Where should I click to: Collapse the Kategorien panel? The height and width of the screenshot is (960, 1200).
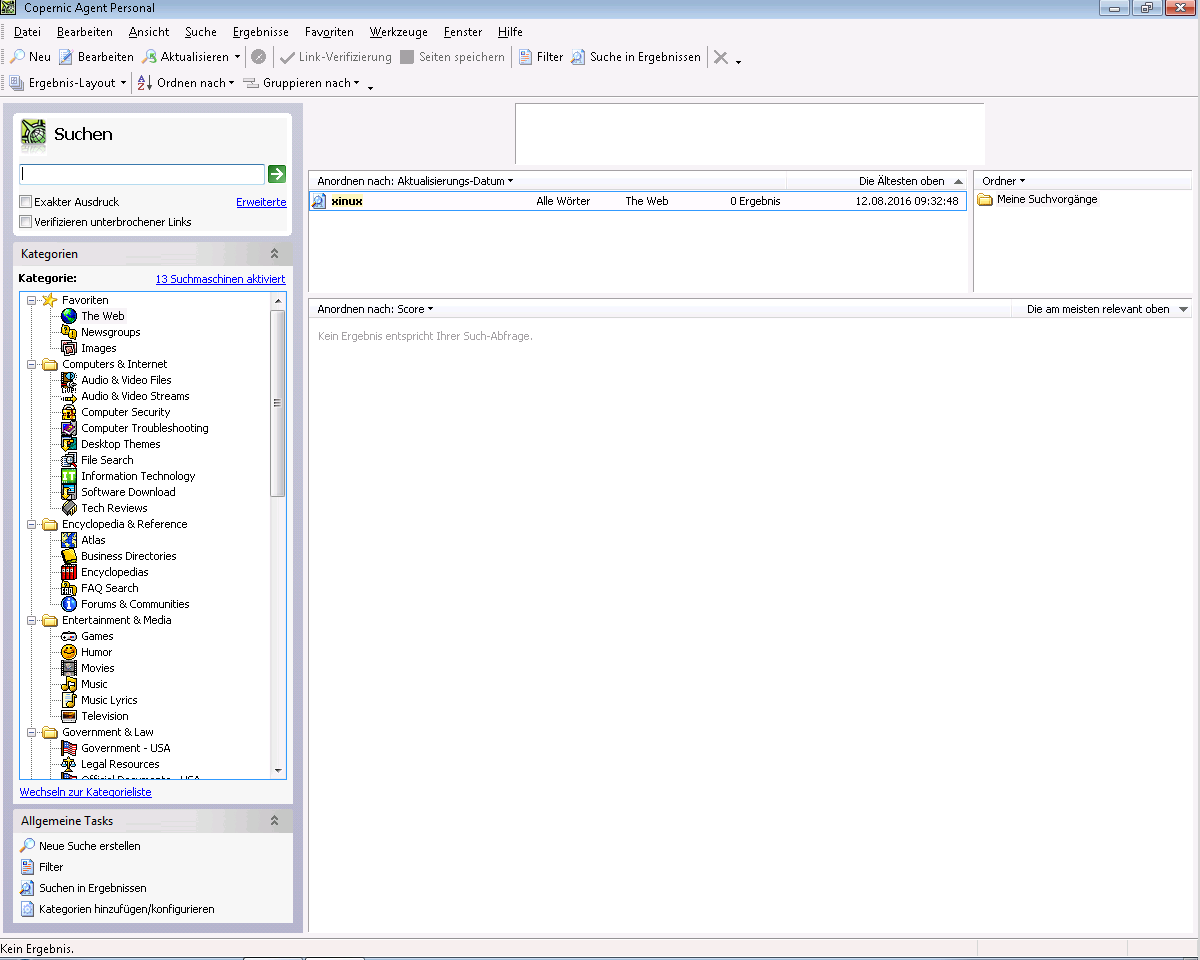click(274, 254)
